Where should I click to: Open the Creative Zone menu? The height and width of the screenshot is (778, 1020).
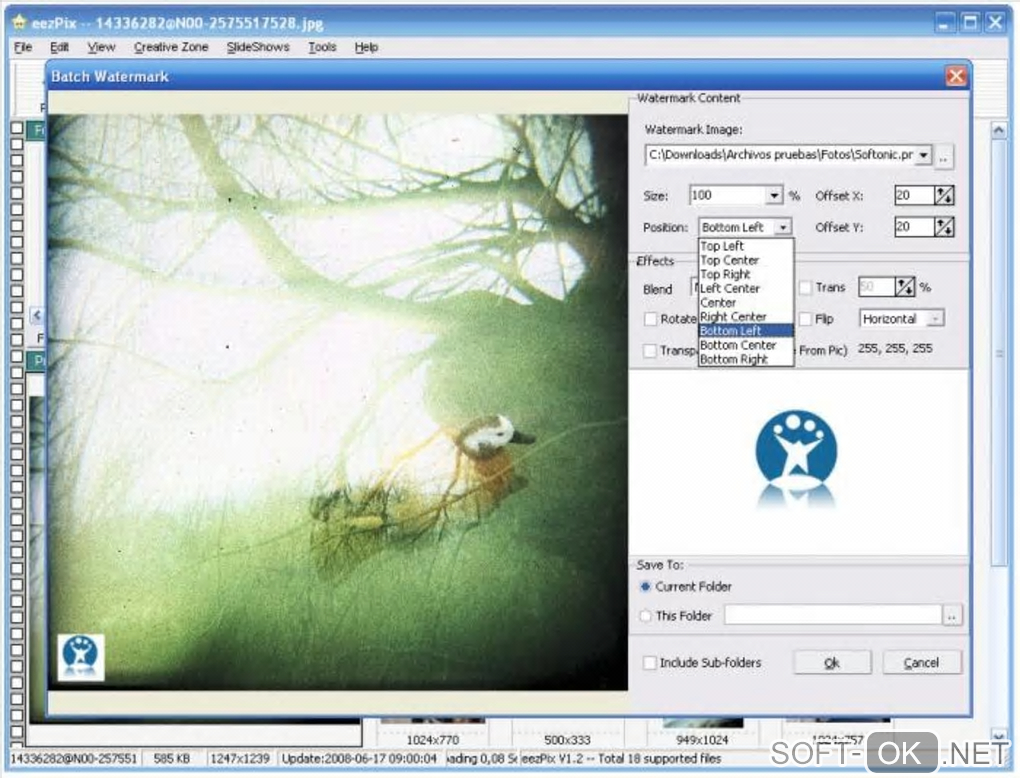click(171, 47)
